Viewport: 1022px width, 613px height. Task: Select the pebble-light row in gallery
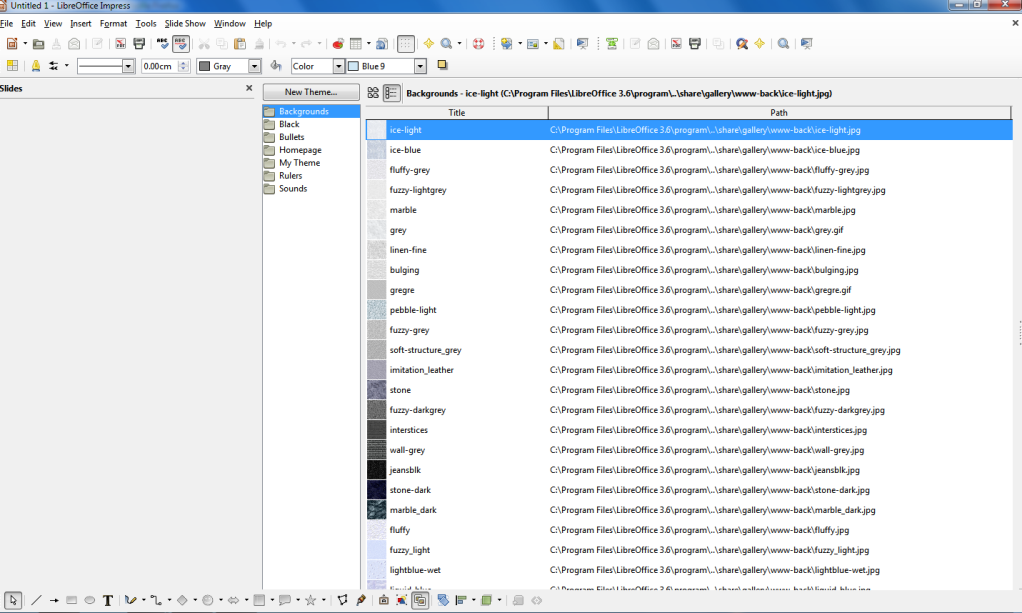click(689, 310)
